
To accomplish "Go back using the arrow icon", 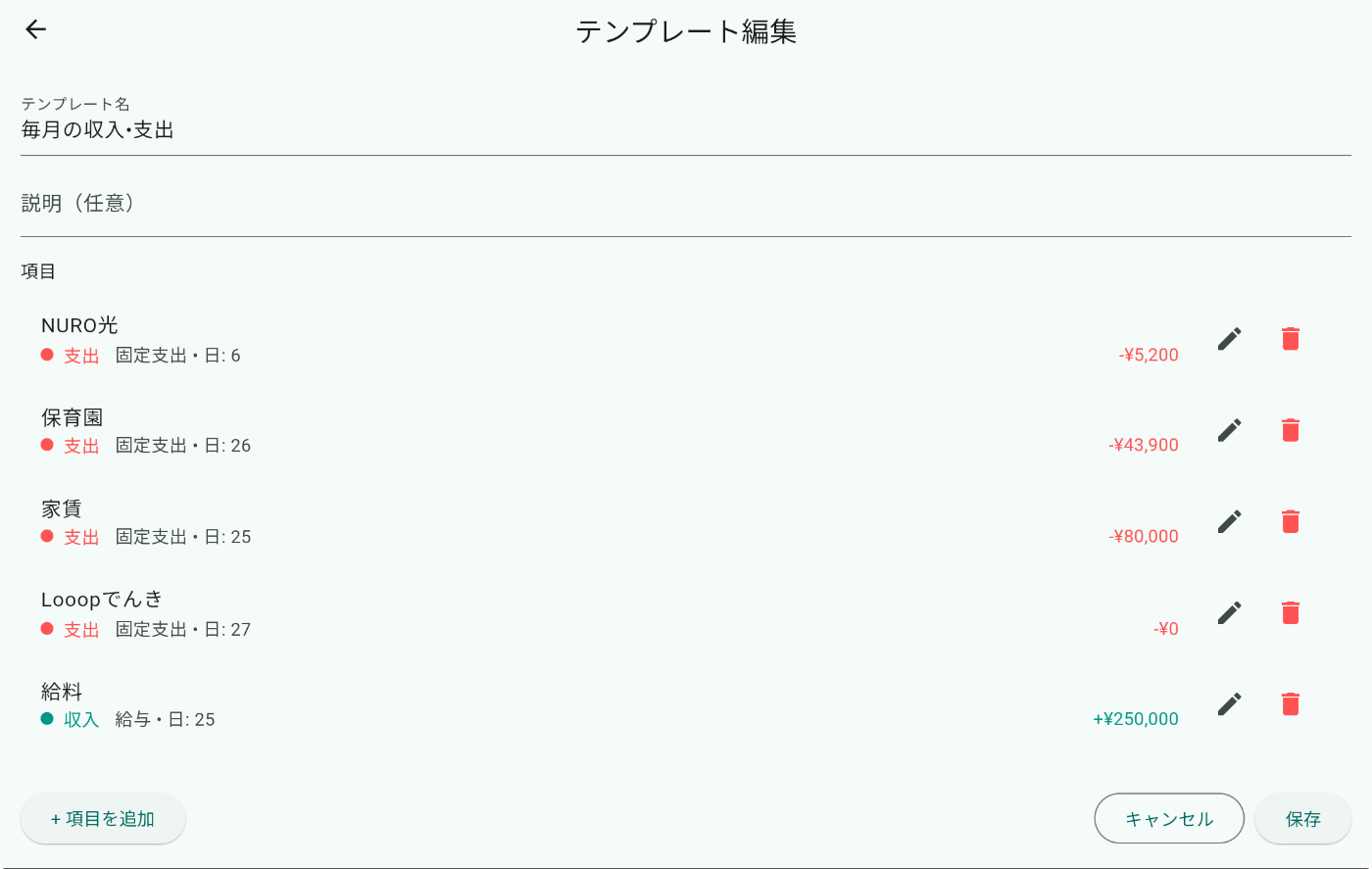I will click(35, 29).
